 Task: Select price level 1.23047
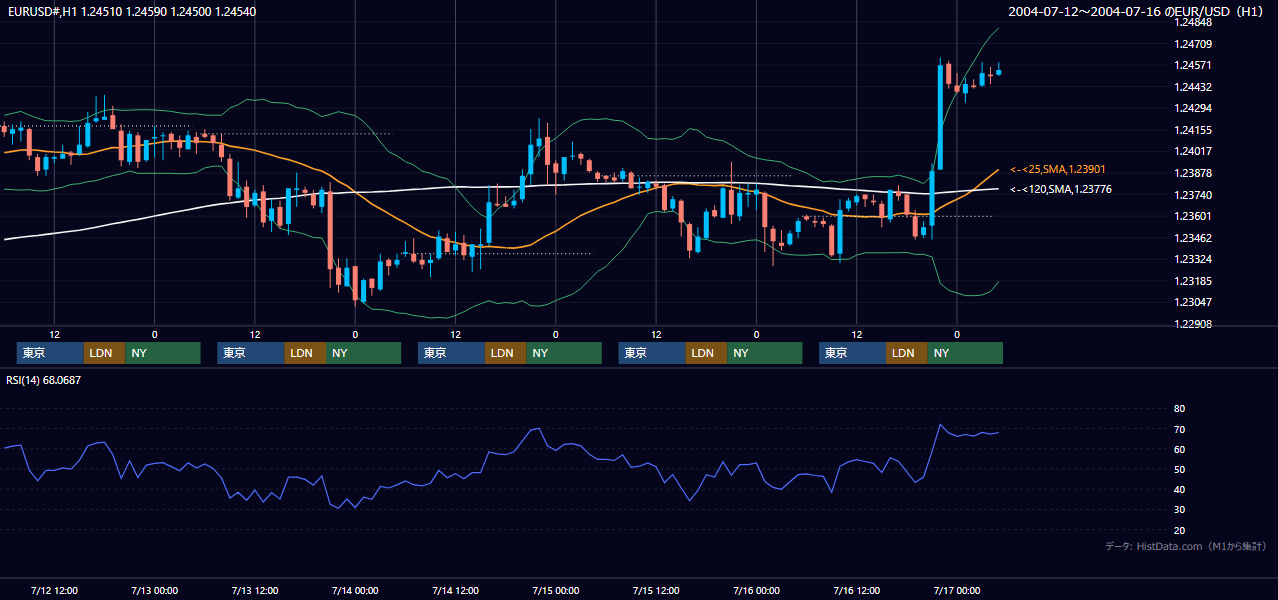click(1192, 302)
